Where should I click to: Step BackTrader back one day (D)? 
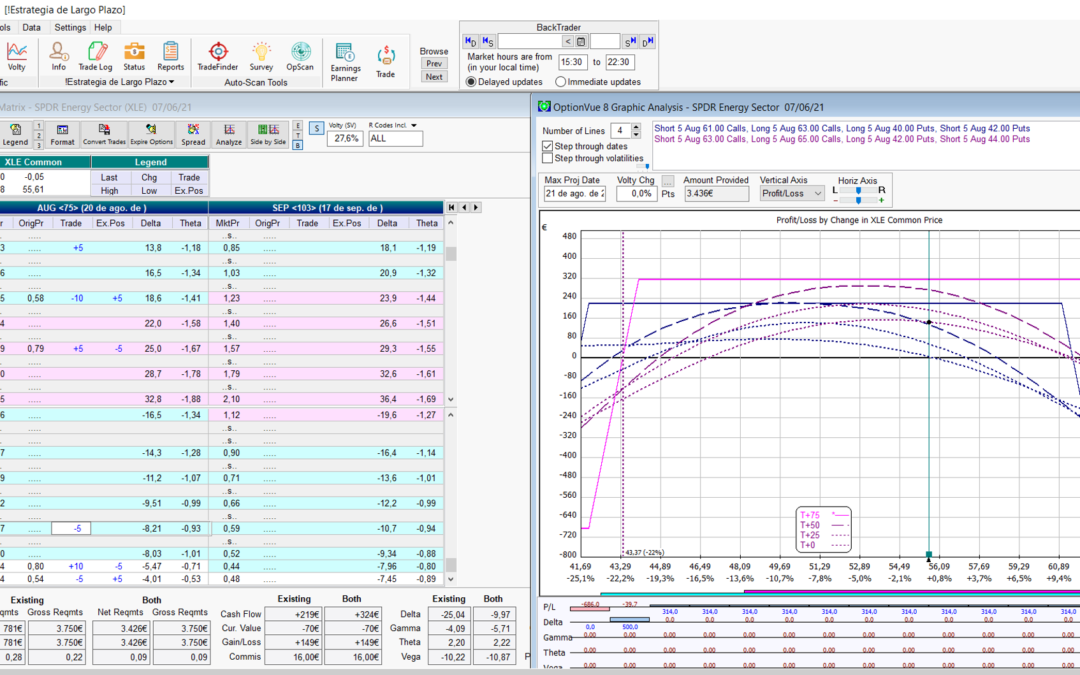[x=470, y=42]
